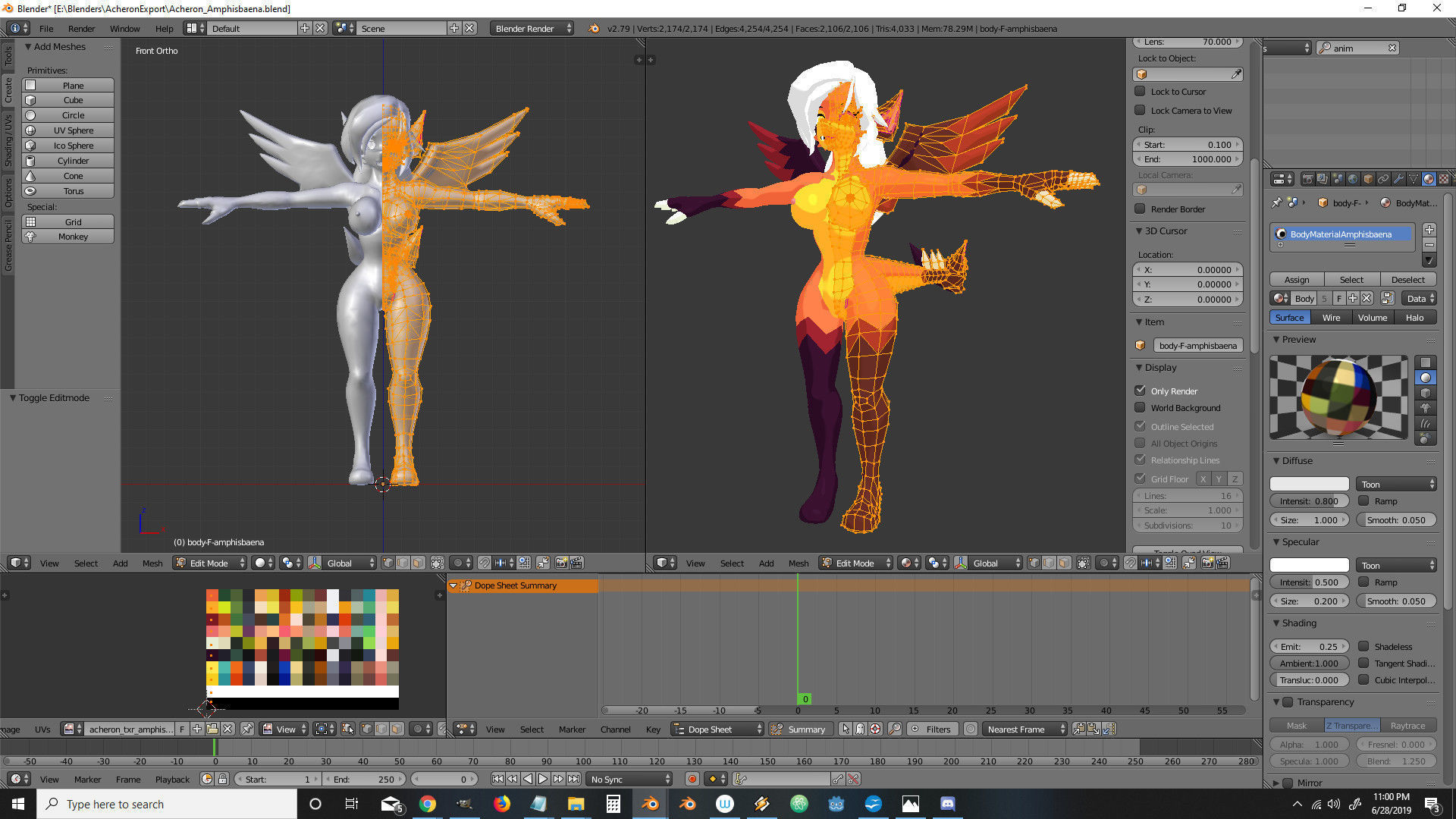This screenshot has height=819, width=1456.
Task: Open image file in UV editor folder icon
Action: pyautogui.click(x=212, y=729)
